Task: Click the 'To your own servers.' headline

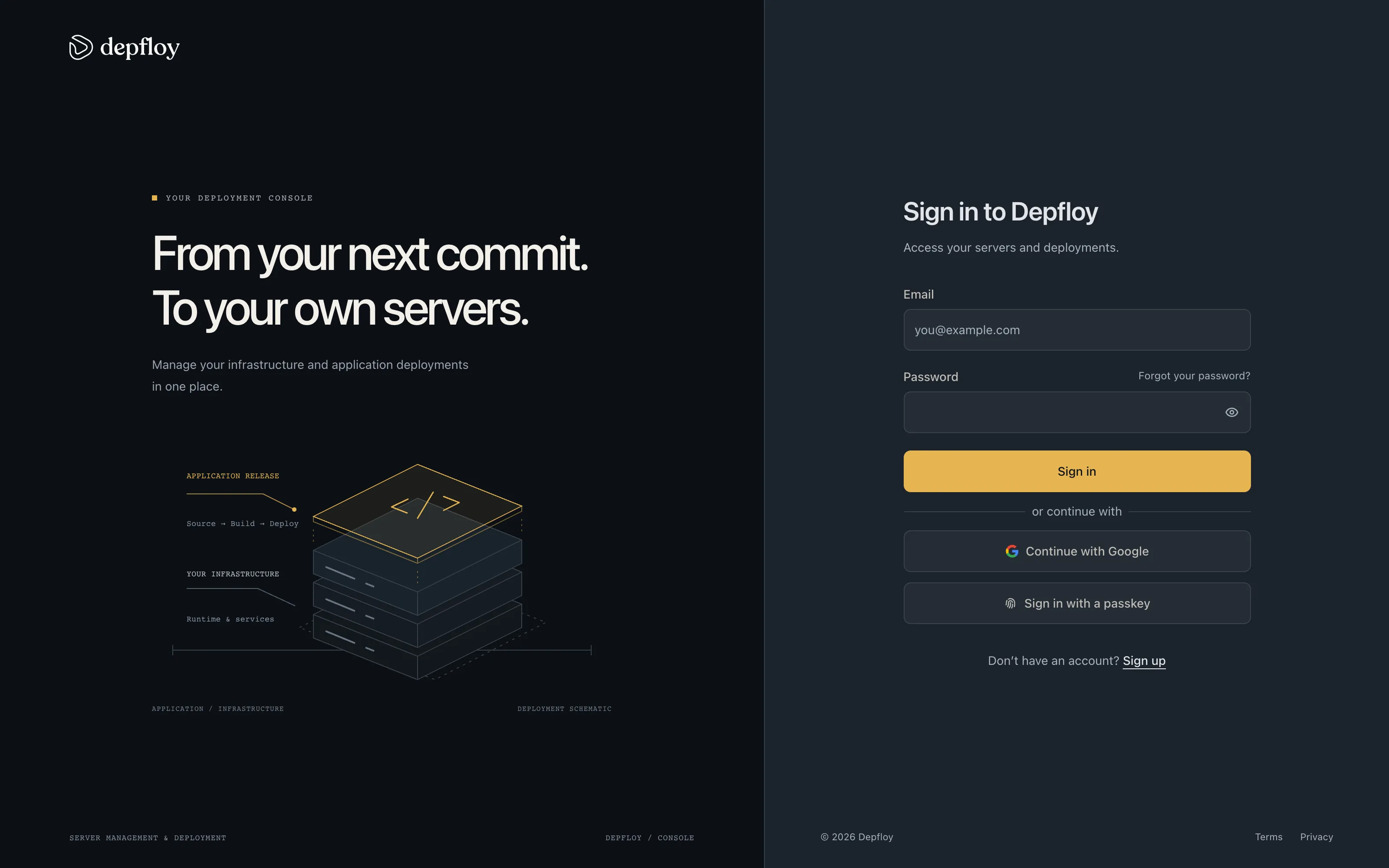Action: click(340, 310)
